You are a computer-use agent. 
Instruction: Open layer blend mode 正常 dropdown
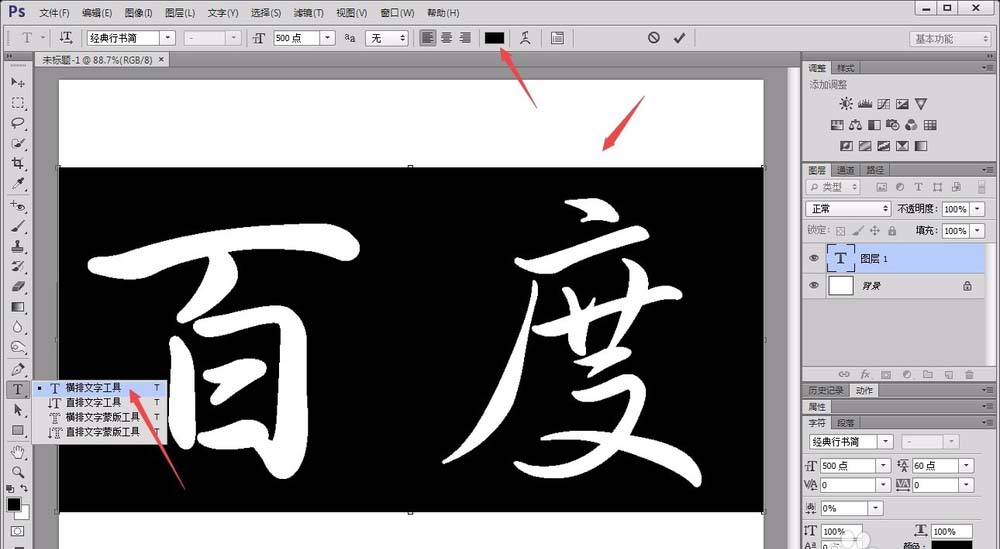(848, 209)
